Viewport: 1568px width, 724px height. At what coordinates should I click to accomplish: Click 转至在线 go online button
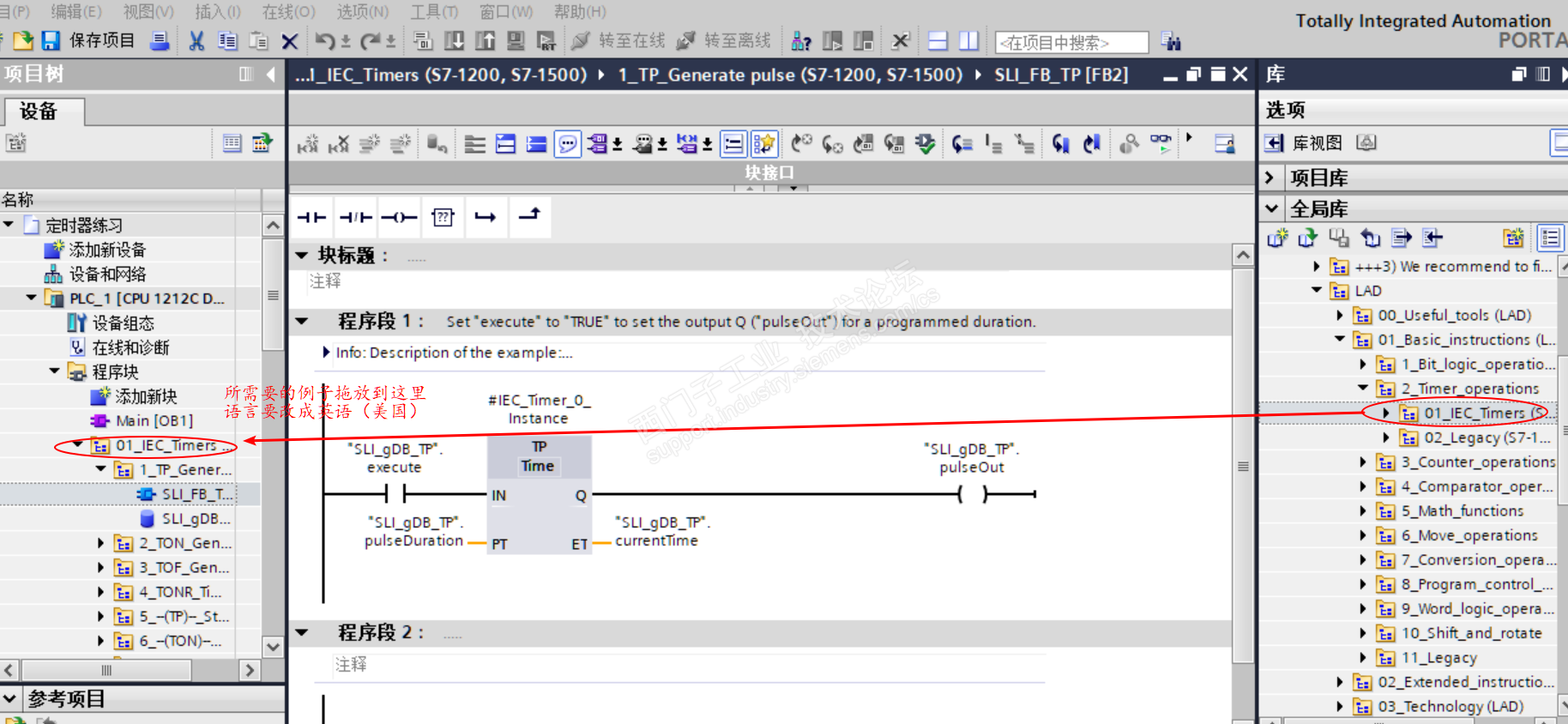[618, 40]
